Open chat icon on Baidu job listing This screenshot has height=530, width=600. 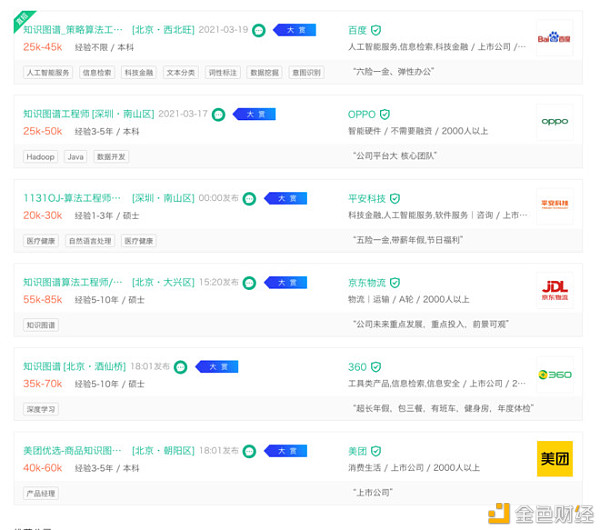coord(258,30)
